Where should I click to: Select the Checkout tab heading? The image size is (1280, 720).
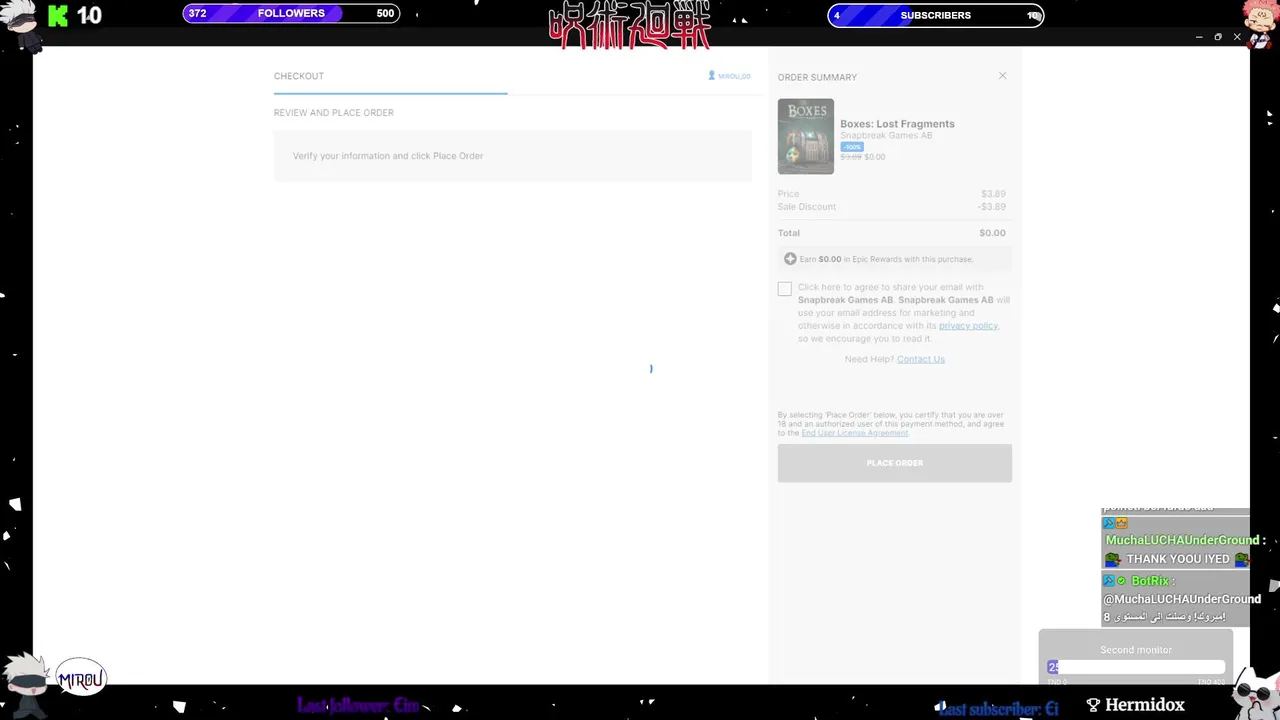tap(299, 76)
